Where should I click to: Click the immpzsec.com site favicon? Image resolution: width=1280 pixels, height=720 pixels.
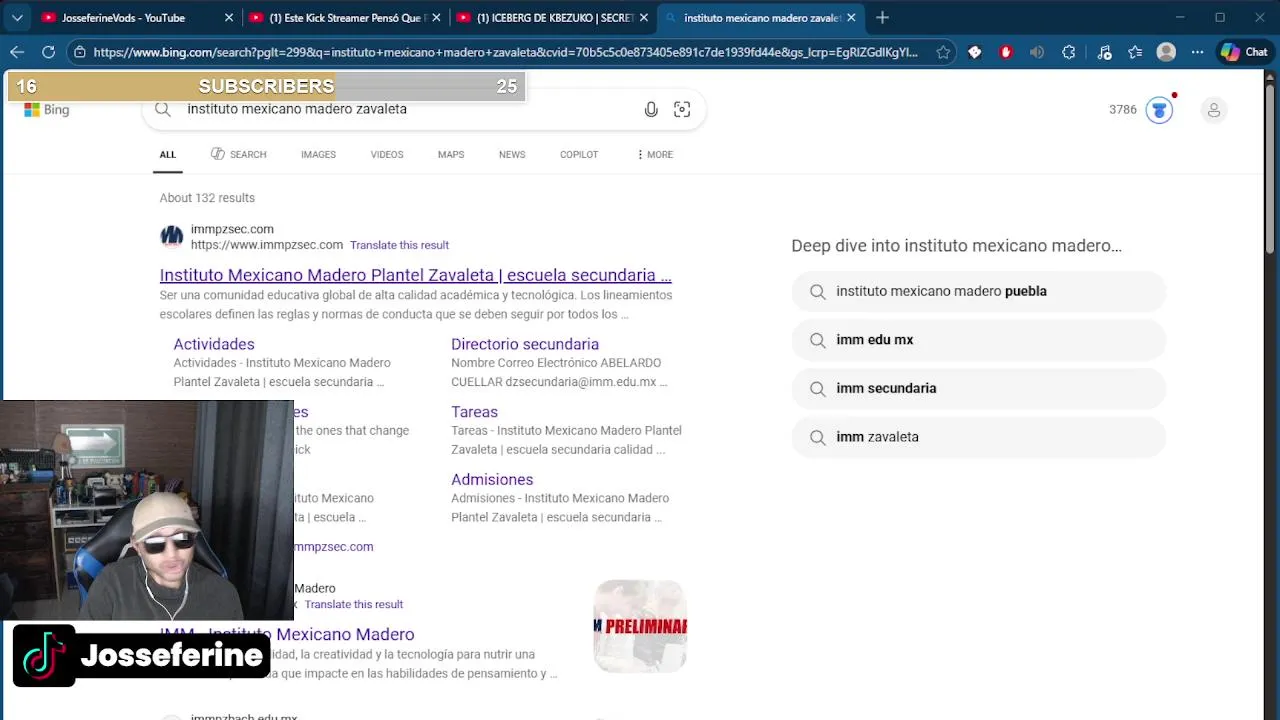point(172,236)
